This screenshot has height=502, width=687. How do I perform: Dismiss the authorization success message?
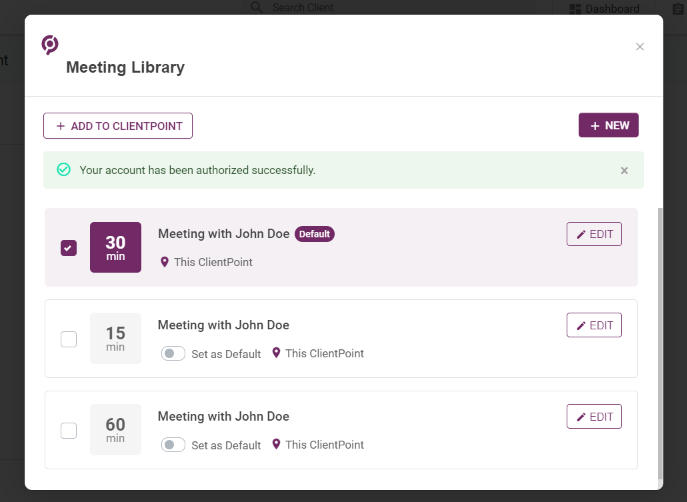coord(624,170)
